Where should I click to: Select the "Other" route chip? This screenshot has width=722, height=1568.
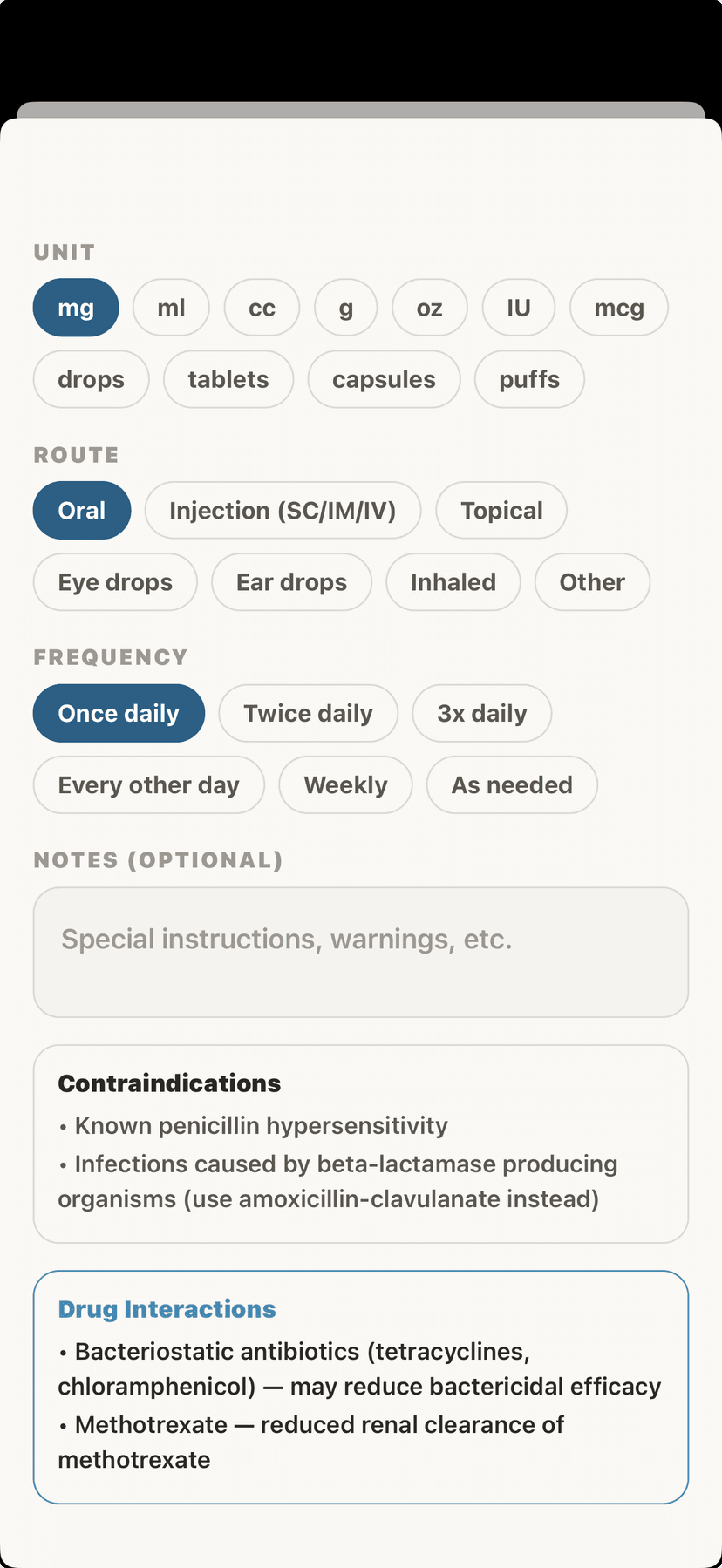coord(592,581)
